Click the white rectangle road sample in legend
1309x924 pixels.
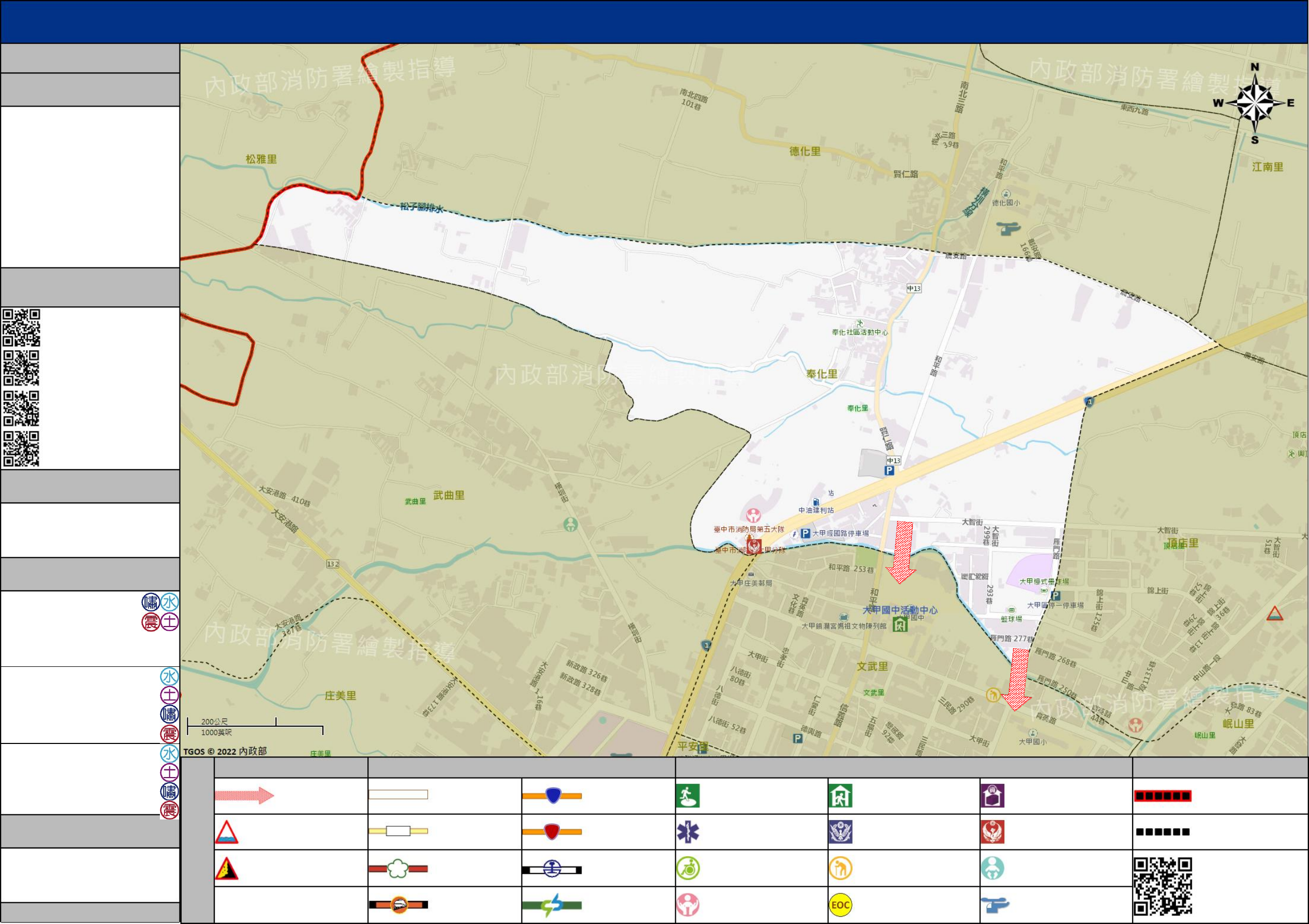click(398, 795)
